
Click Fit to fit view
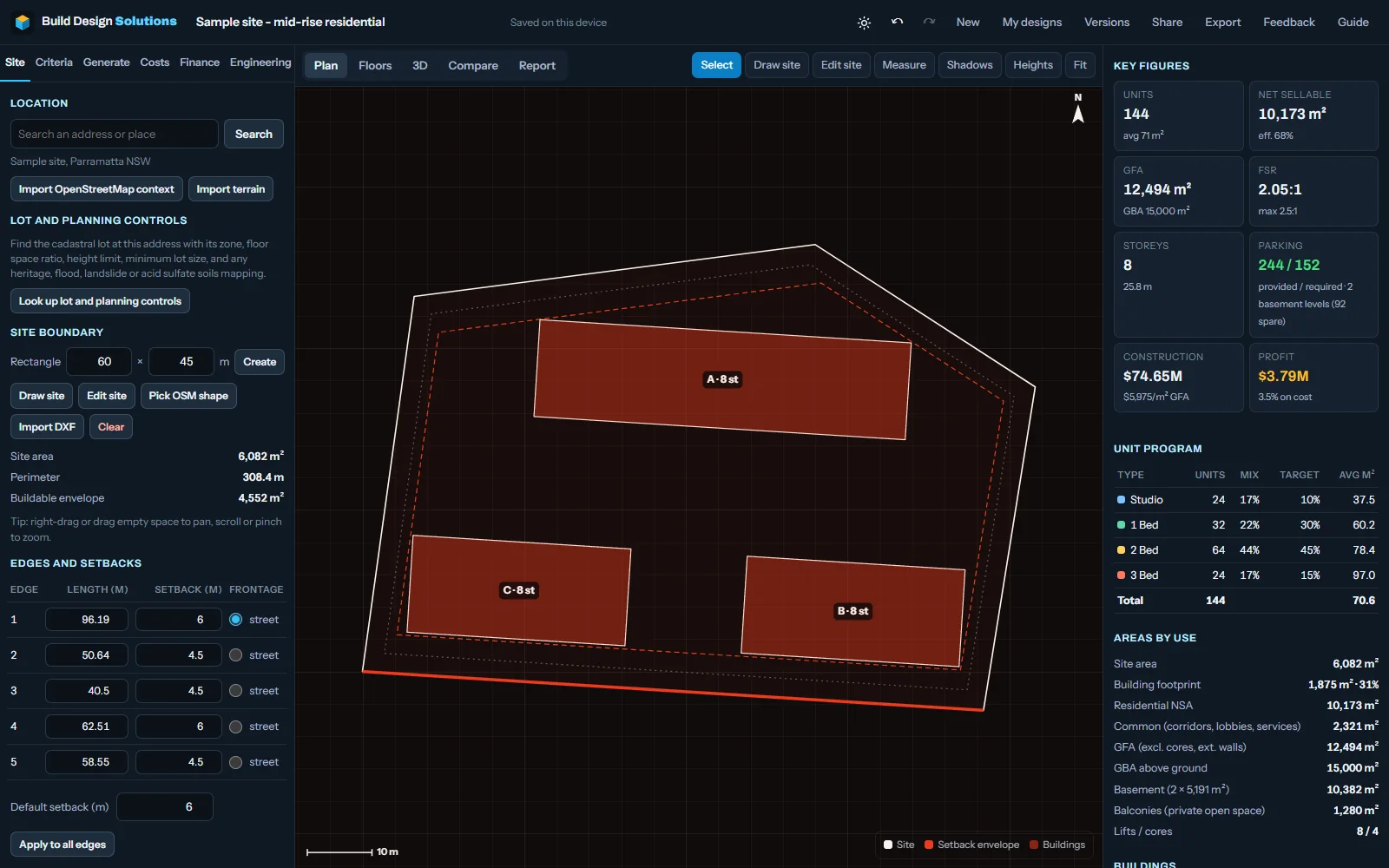1080,65
